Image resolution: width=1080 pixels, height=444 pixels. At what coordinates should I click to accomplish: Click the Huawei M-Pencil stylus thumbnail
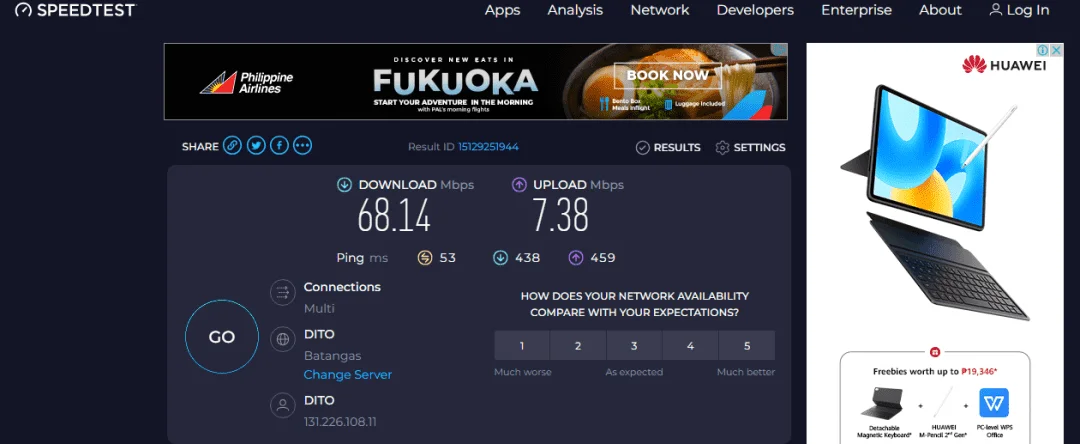[942, 402]
